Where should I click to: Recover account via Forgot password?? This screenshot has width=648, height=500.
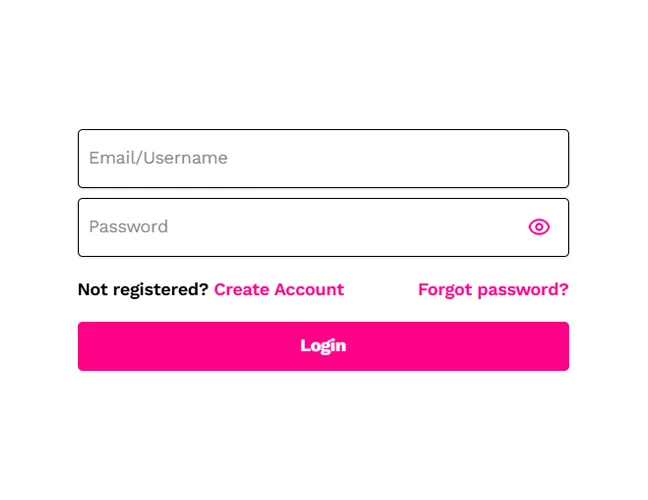(493, 290)
